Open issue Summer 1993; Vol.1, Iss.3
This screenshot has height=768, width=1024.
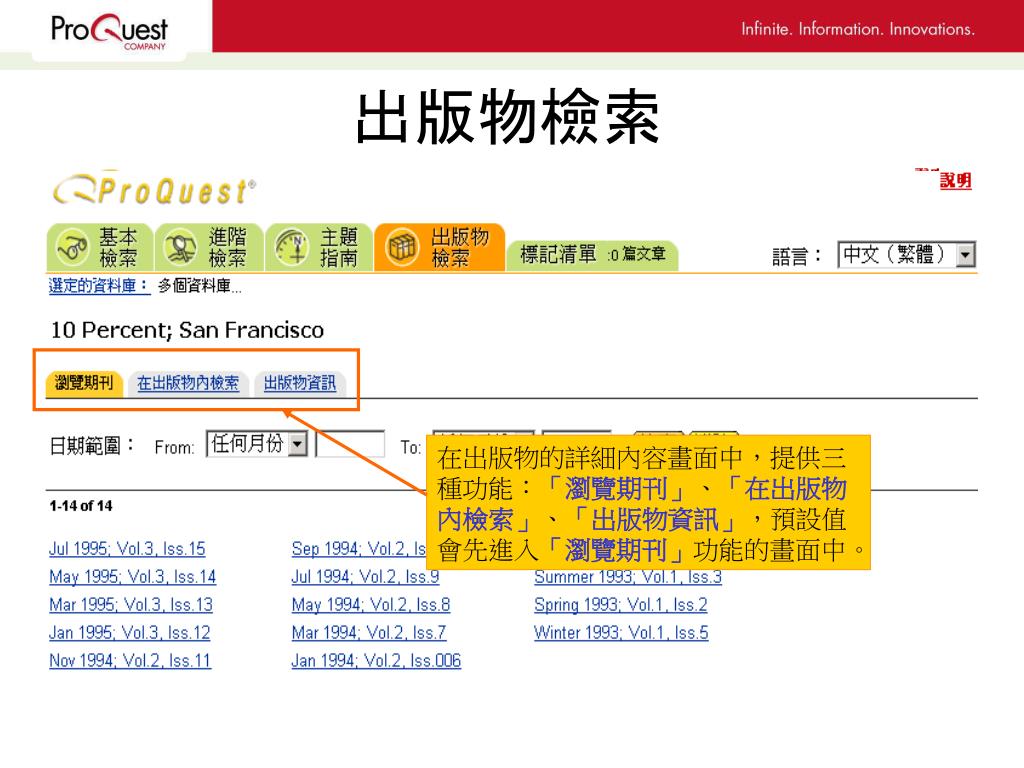point(628,577)
